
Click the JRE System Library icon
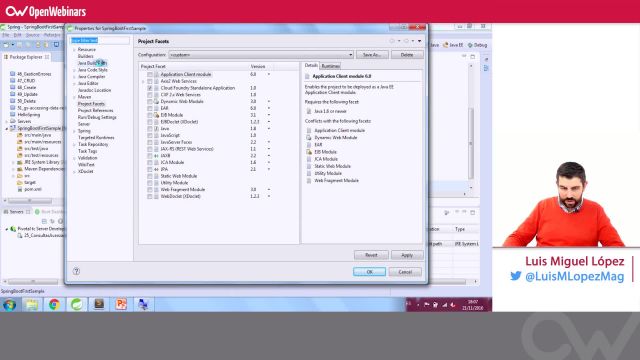coord(20,162)
